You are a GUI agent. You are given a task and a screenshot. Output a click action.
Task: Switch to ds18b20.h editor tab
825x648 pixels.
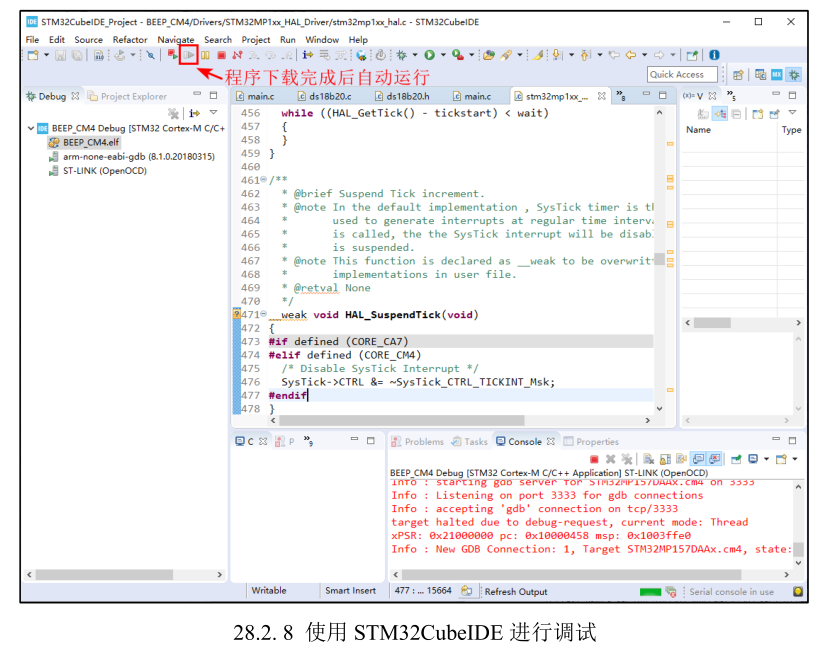[x=402, y=96]
